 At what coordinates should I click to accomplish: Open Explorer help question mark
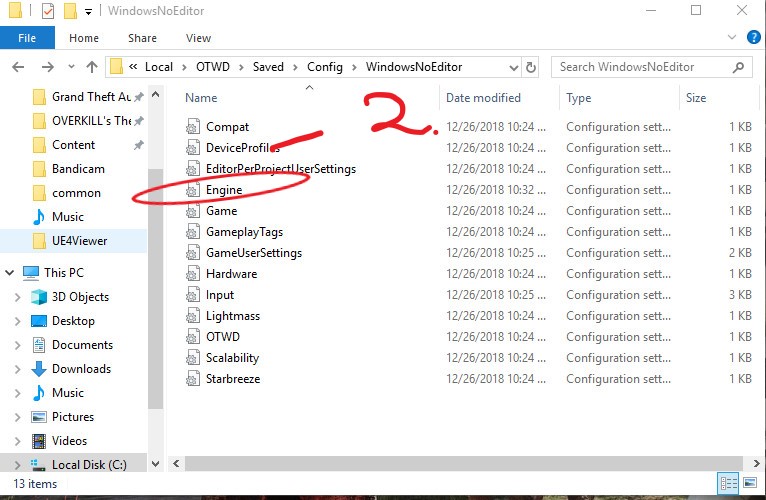tap(753, 37)
